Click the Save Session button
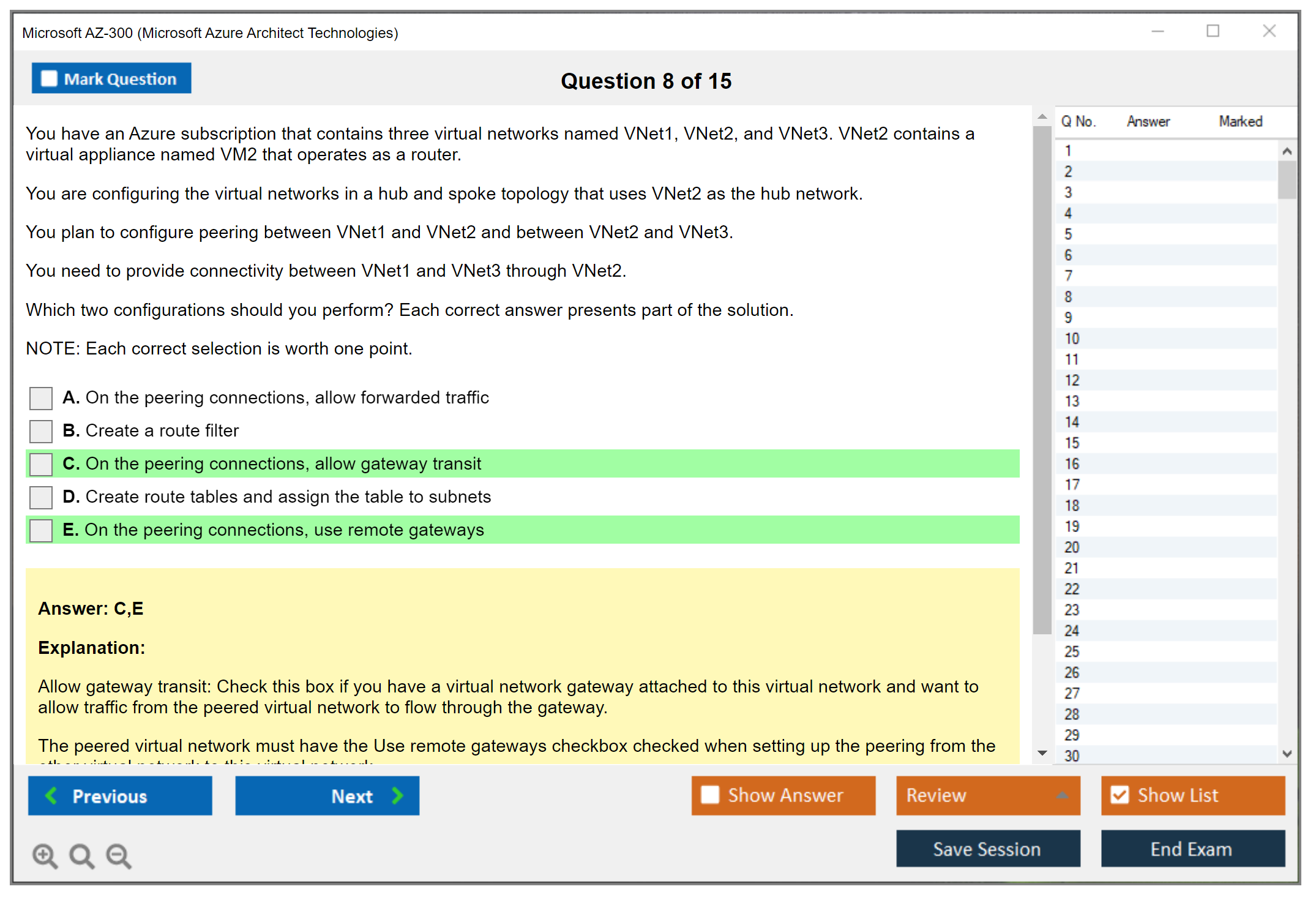The image size is (1316, 900). tap(987, 849)
